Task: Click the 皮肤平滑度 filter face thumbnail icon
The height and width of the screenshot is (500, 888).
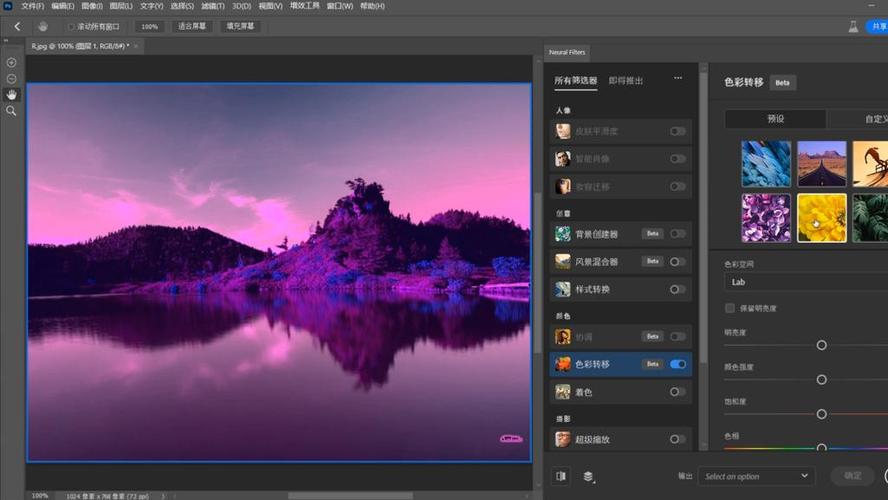Action: click(x=562, y=131)
